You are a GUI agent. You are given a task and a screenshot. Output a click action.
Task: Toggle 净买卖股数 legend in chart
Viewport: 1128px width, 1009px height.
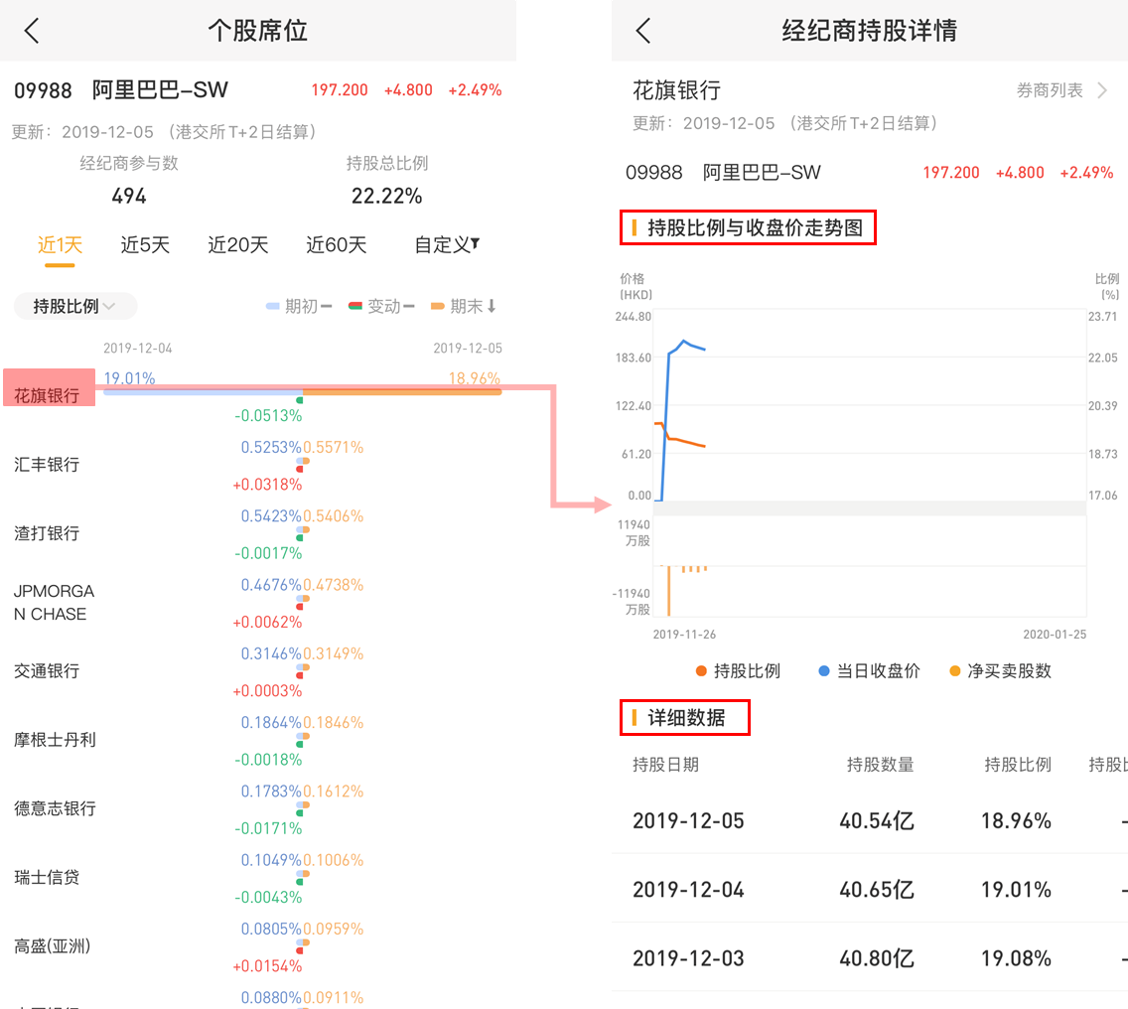(x=1001, y=671)
